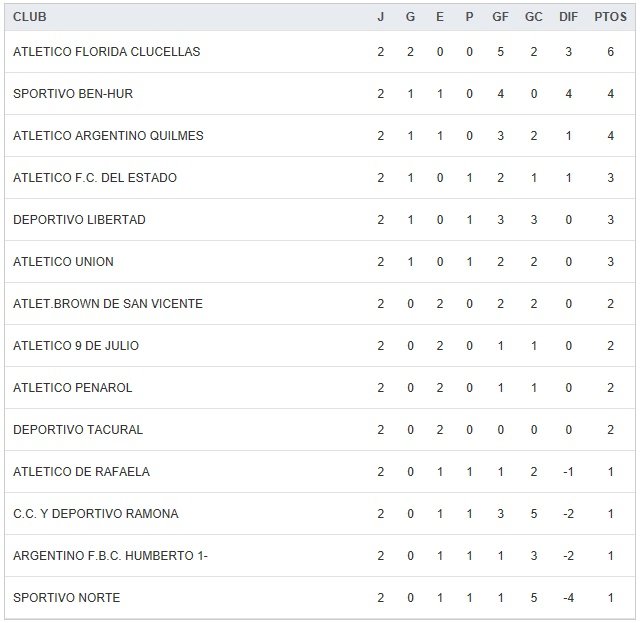
Task: Click the GF column header
Action: pos(500,17)
